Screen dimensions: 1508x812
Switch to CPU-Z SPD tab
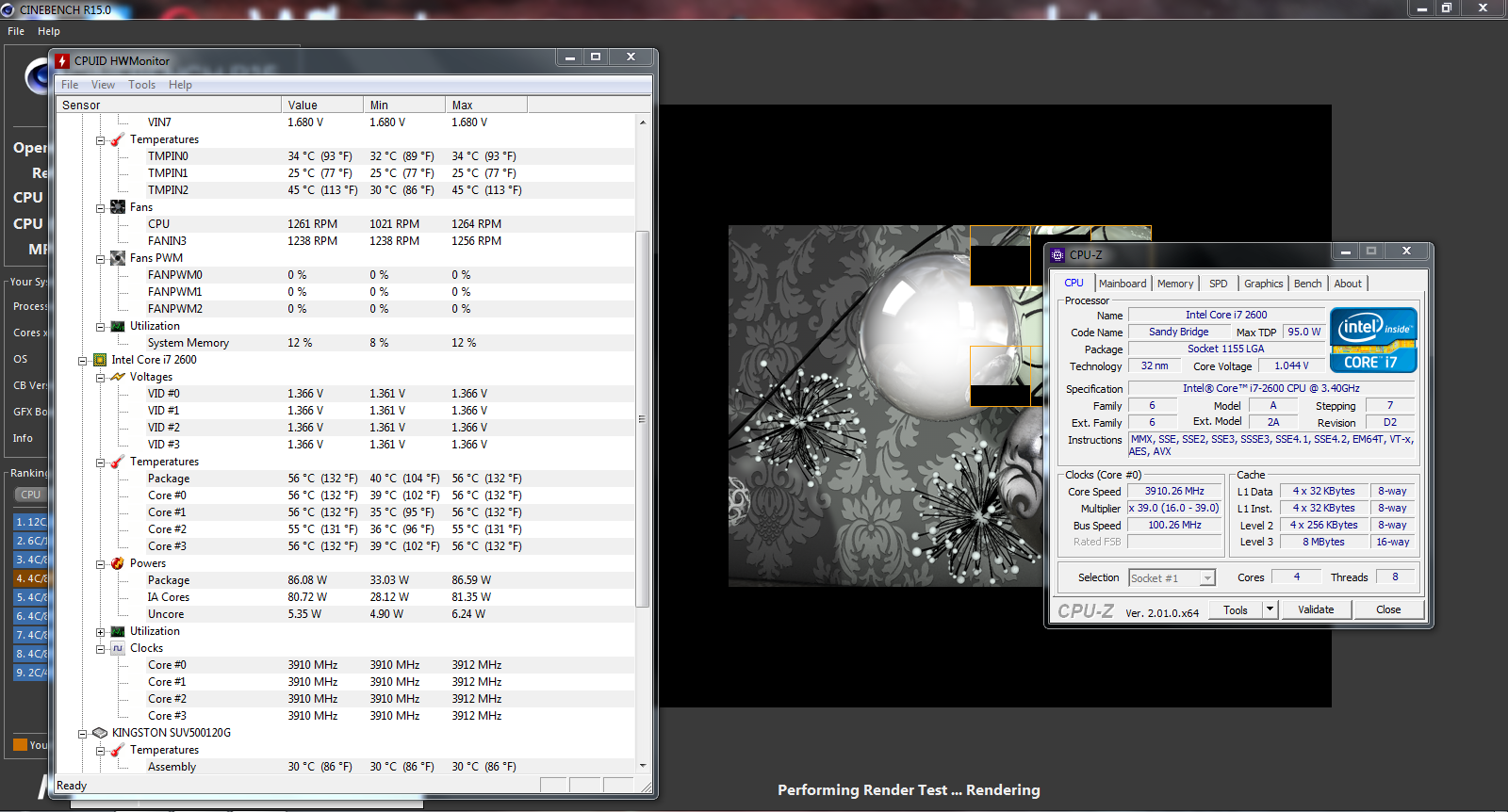(1219, 284)
